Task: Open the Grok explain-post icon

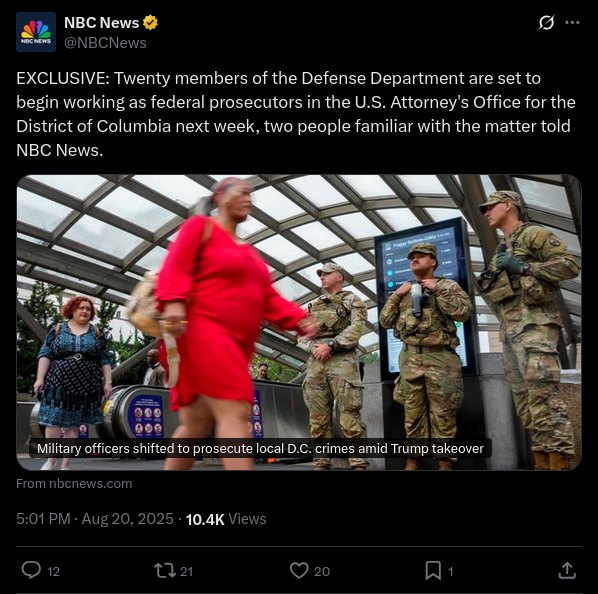Action: click(546, 22)
